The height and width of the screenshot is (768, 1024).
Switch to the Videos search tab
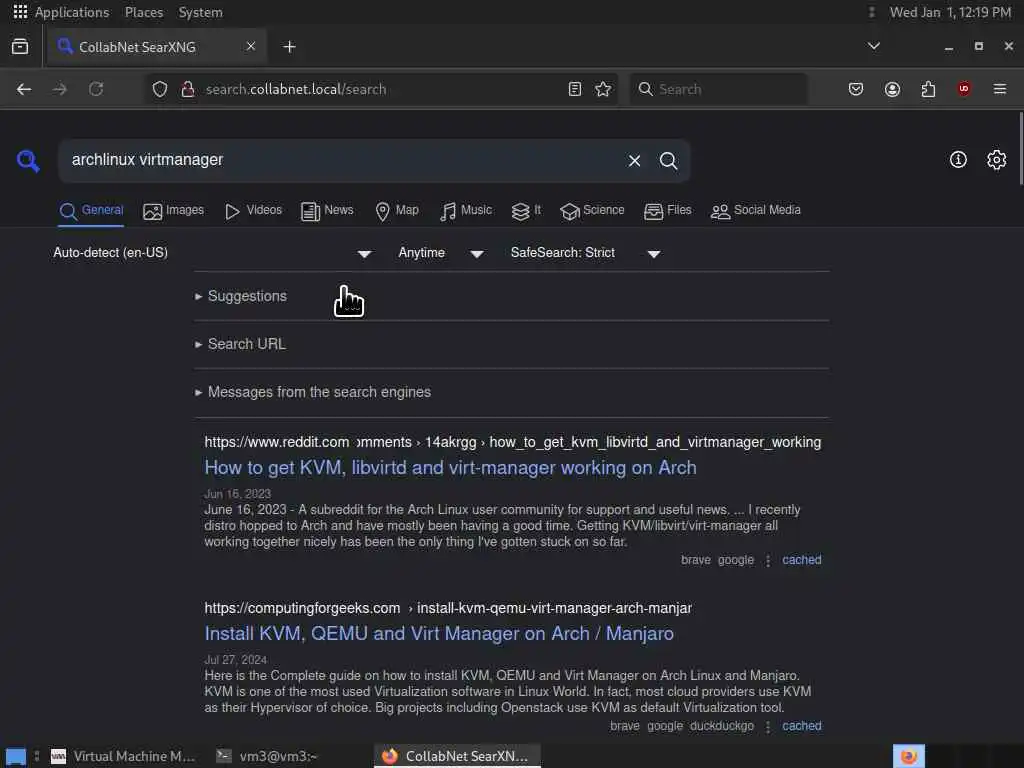[253, 210]
